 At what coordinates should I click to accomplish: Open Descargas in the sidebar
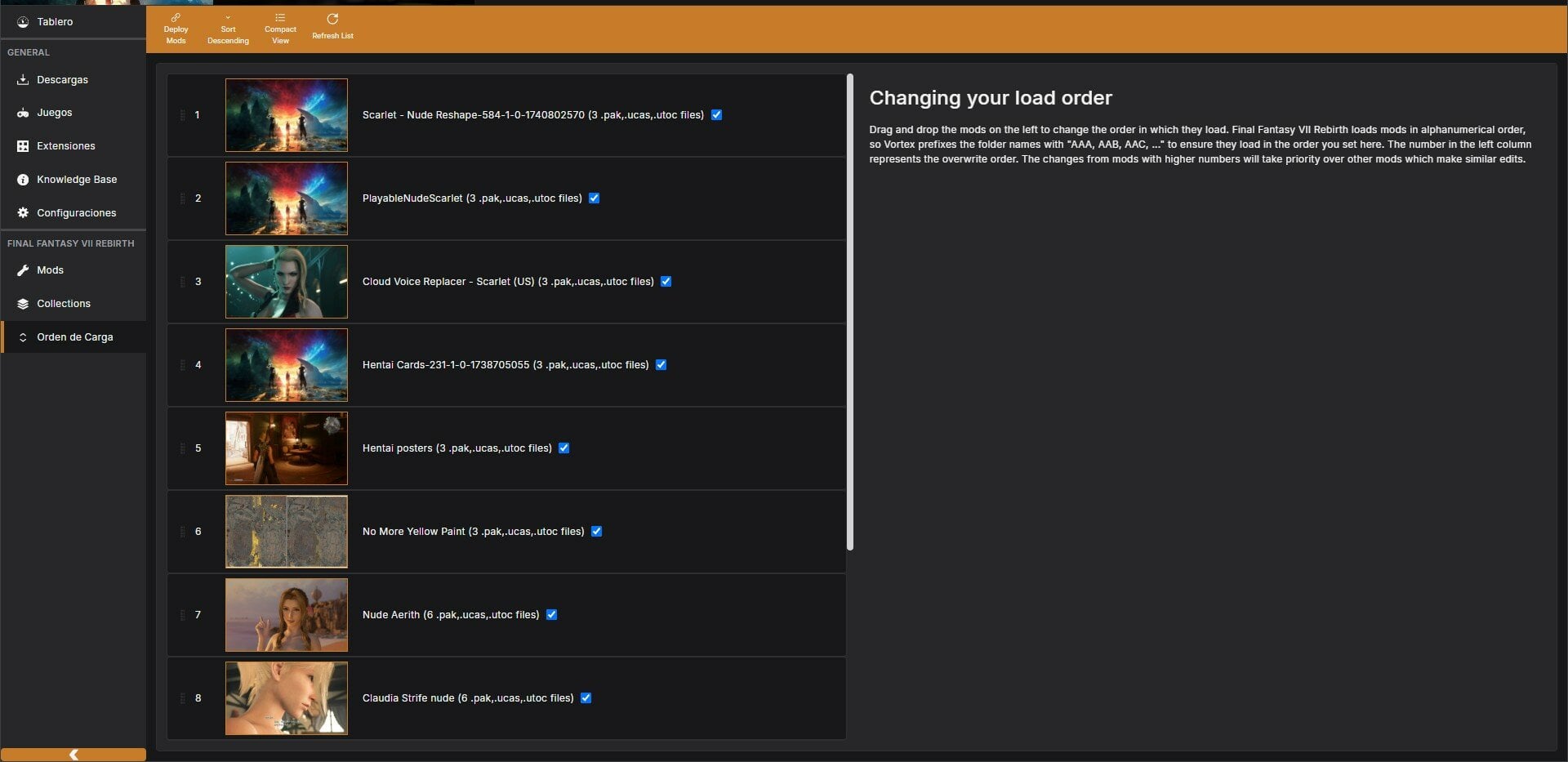(x=73, y=80)
